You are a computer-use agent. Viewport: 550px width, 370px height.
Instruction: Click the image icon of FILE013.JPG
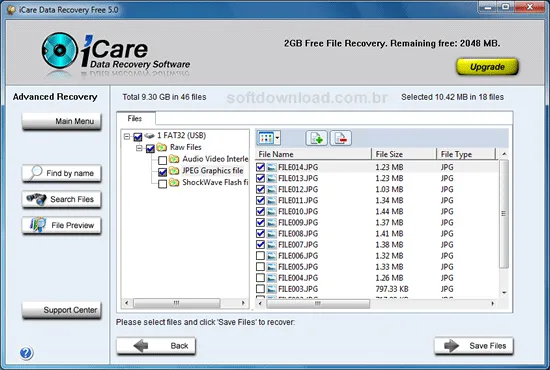pyautogui.click(x=271, y=179)
